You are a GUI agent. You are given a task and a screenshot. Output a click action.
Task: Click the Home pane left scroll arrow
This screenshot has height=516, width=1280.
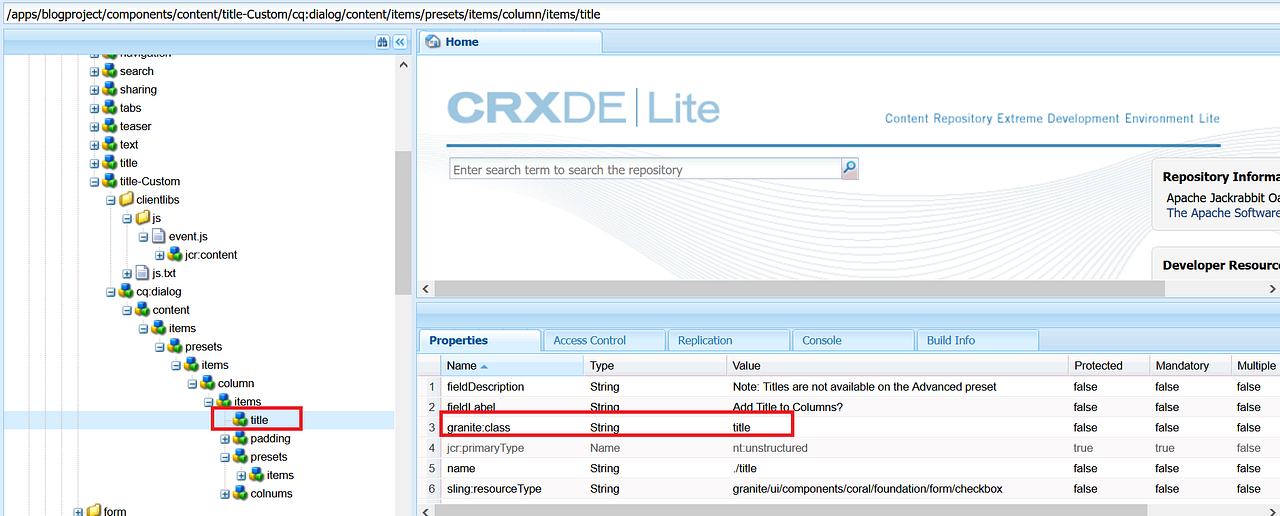pos(427,288)
